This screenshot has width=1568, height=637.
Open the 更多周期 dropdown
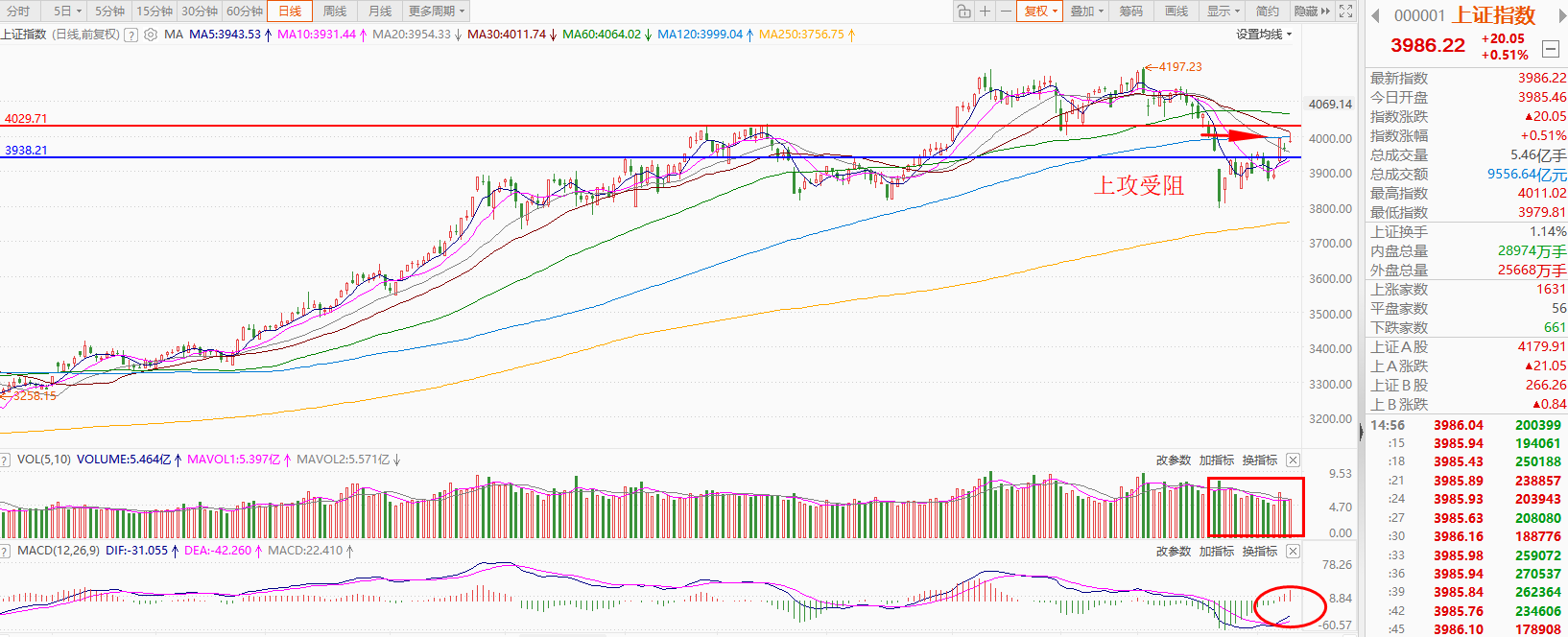pyautogui.click(x=437, y=12)
